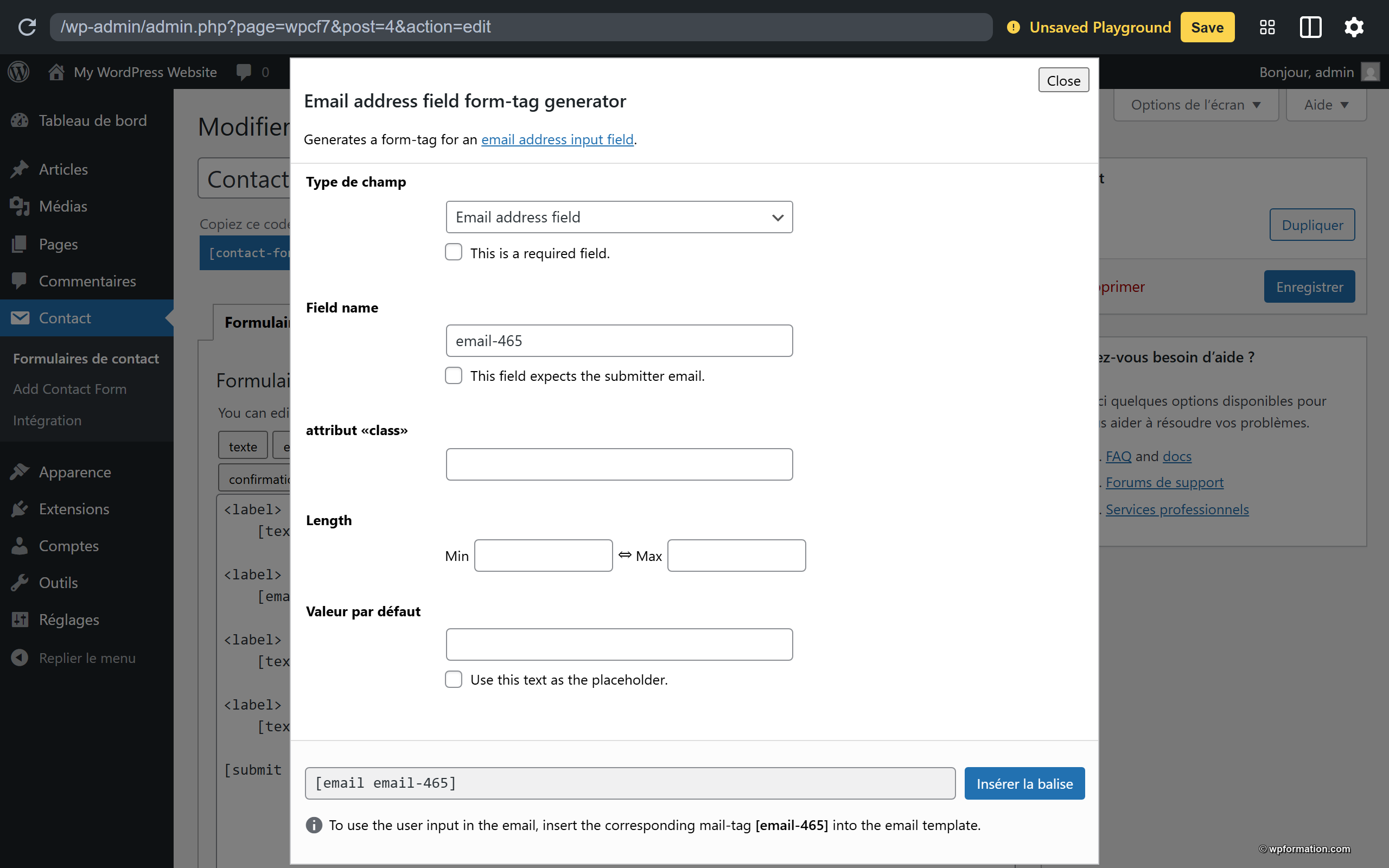Click the attribut «class» input field

[x=619, y=464]
